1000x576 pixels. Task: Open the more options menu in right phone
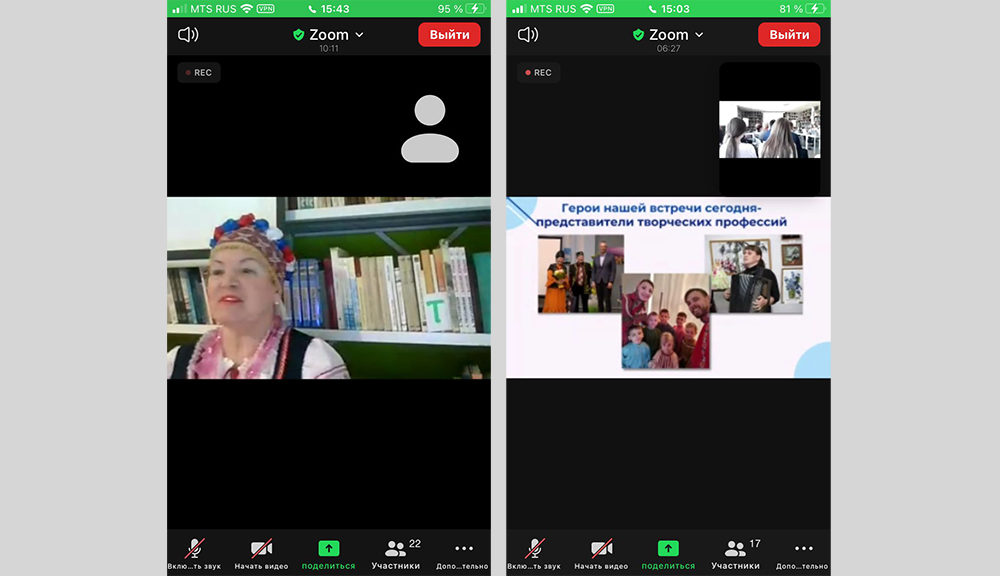(x=803, y=552)
